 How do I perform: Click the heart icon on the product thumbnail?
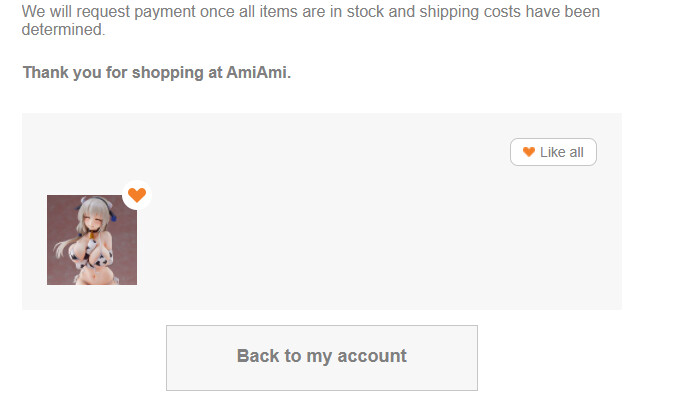[137, 195]
